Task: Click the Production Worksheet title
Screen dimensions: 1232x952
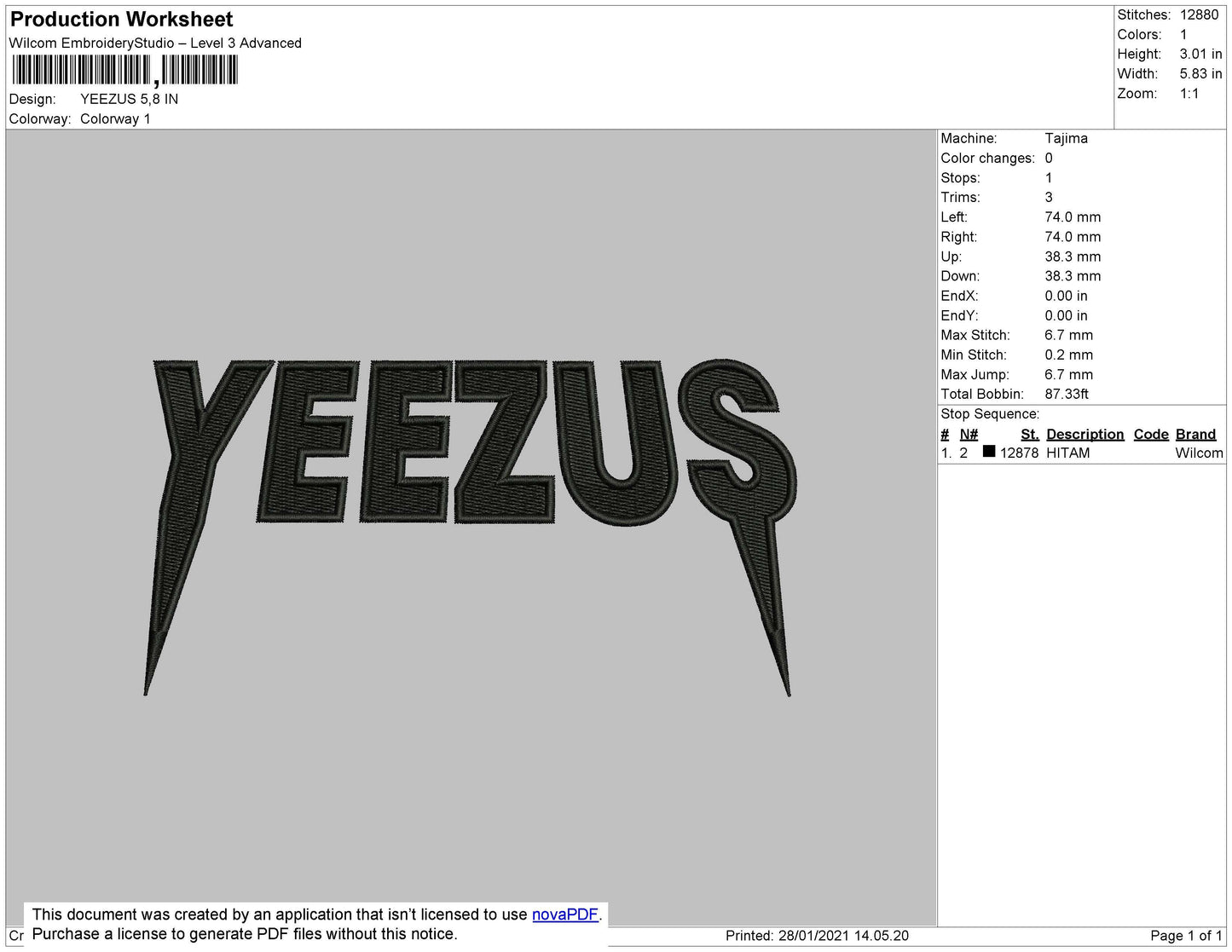Action: 122,19
